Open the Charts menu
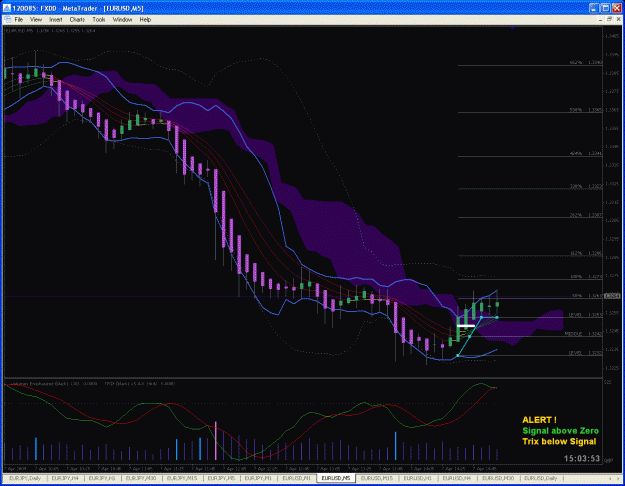Viewport: 625px width, 486px height. [x=77, y=20]
